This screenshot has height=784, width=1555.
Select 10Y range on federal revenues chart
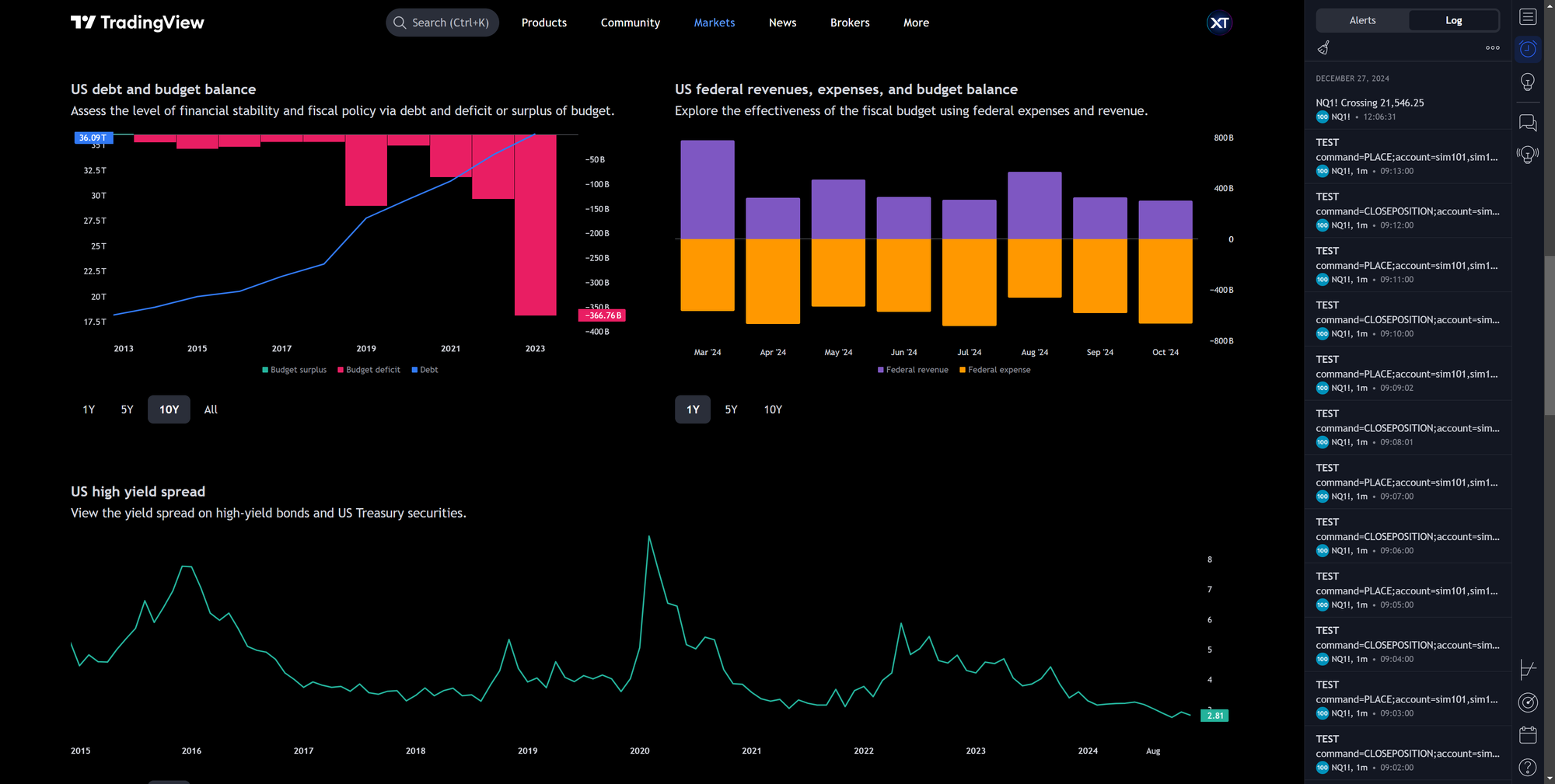pos(773,409)
